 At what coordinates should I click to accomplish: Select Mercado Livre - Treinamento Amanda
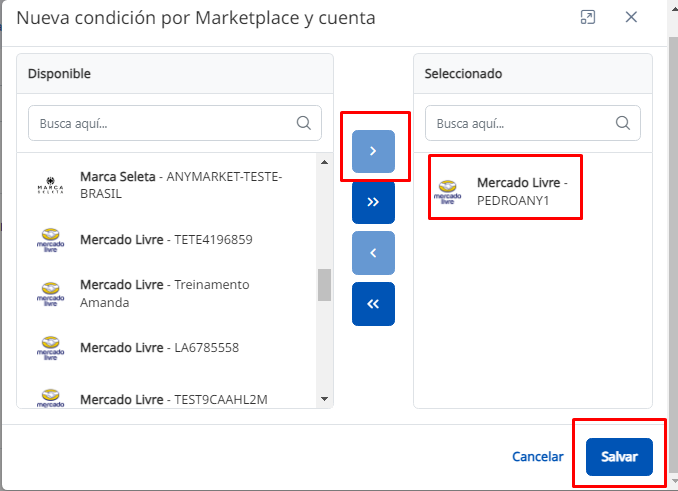[166, 294]
